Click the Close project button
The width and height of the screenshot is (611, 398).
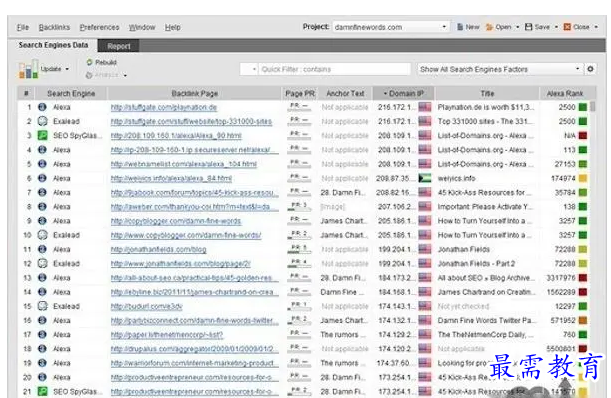pos(577,27)
